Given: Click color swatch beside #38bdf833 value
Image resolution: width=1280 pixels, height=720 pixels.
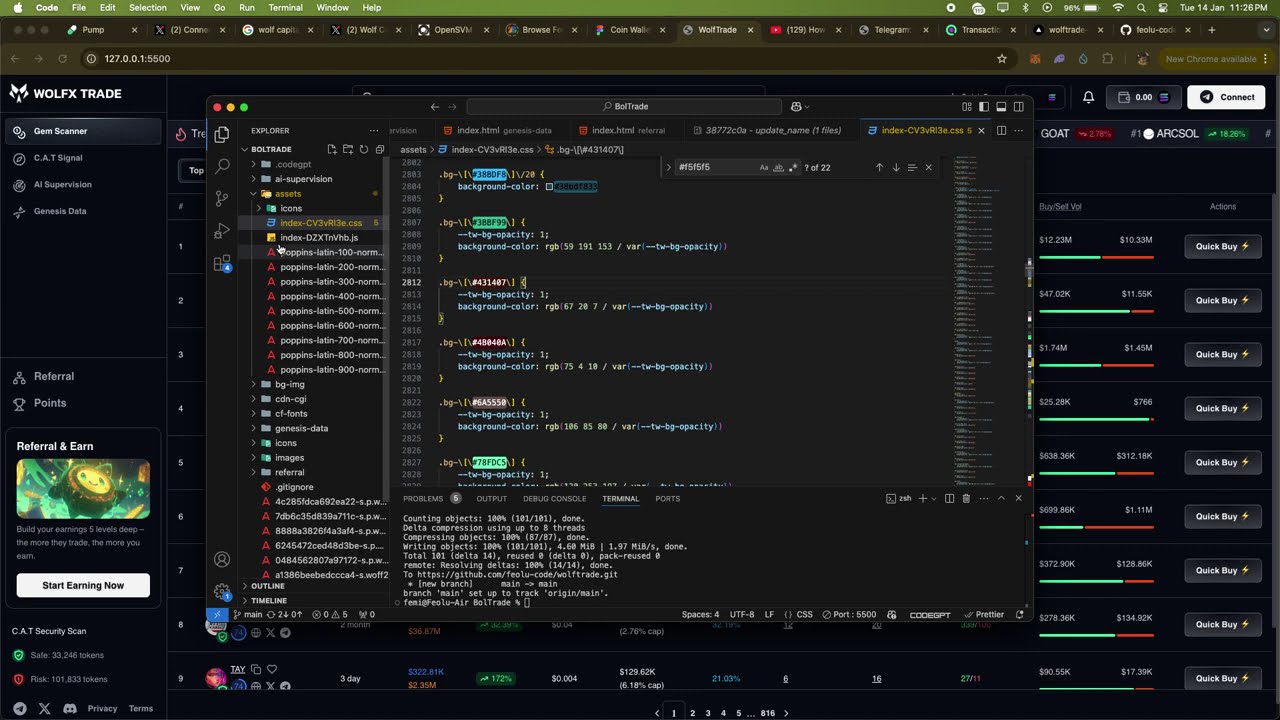Looking at the screenshot, I should coord(549,187).
